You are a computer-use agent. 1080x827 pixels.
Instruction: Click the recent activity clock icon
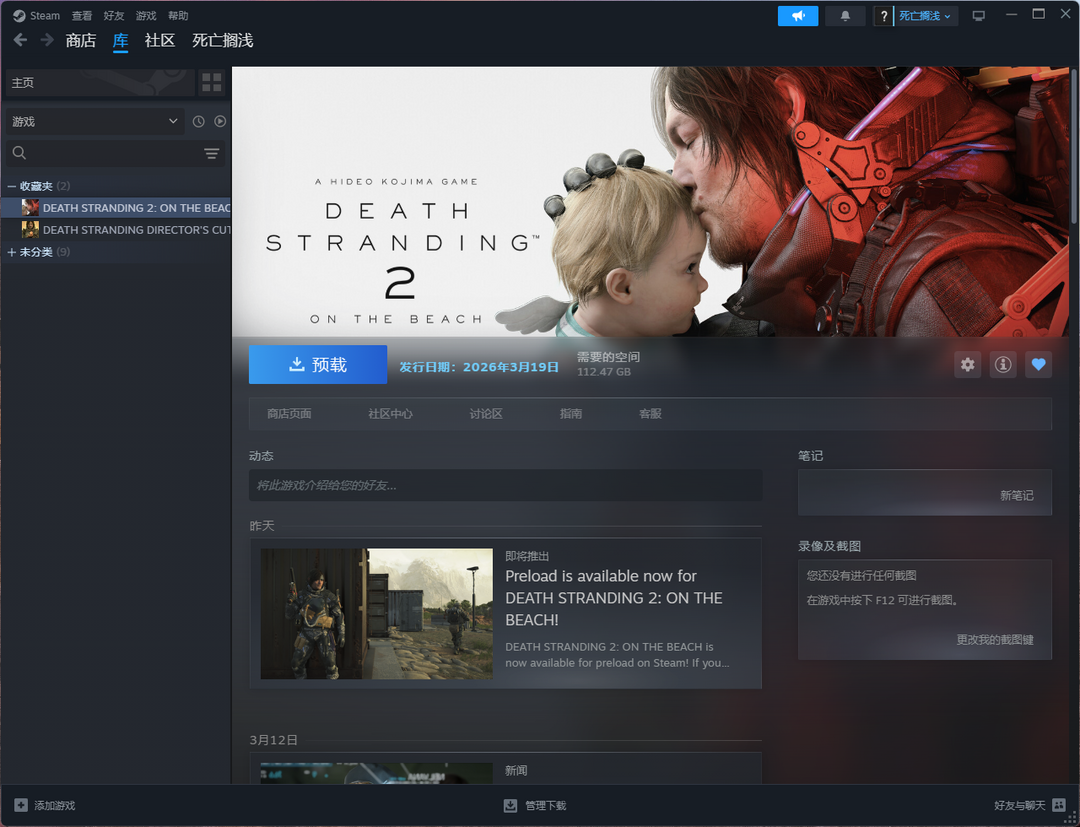pos(198,121)
